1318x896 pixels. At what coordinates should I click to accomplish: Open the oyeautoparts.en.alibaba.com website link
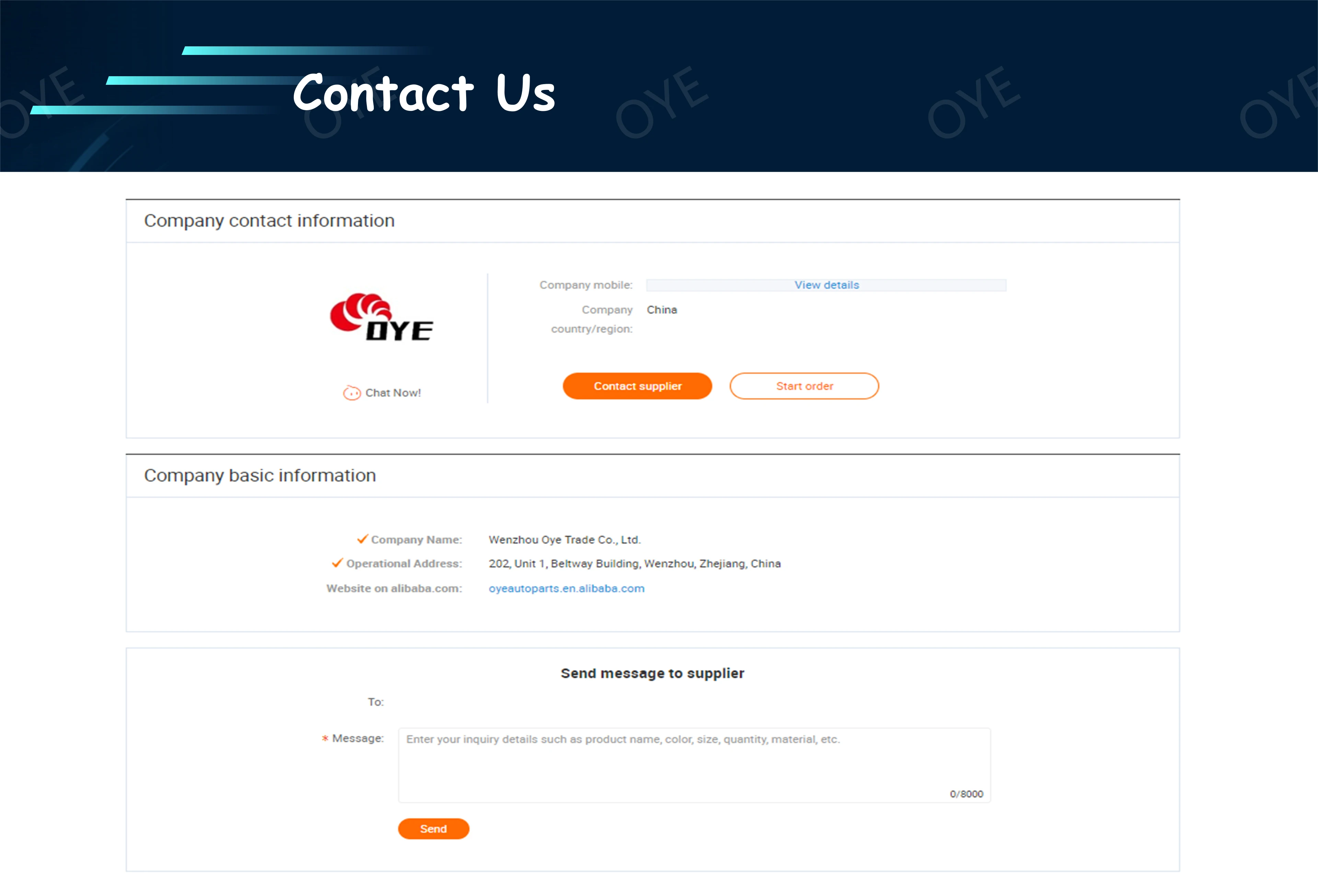567,588
